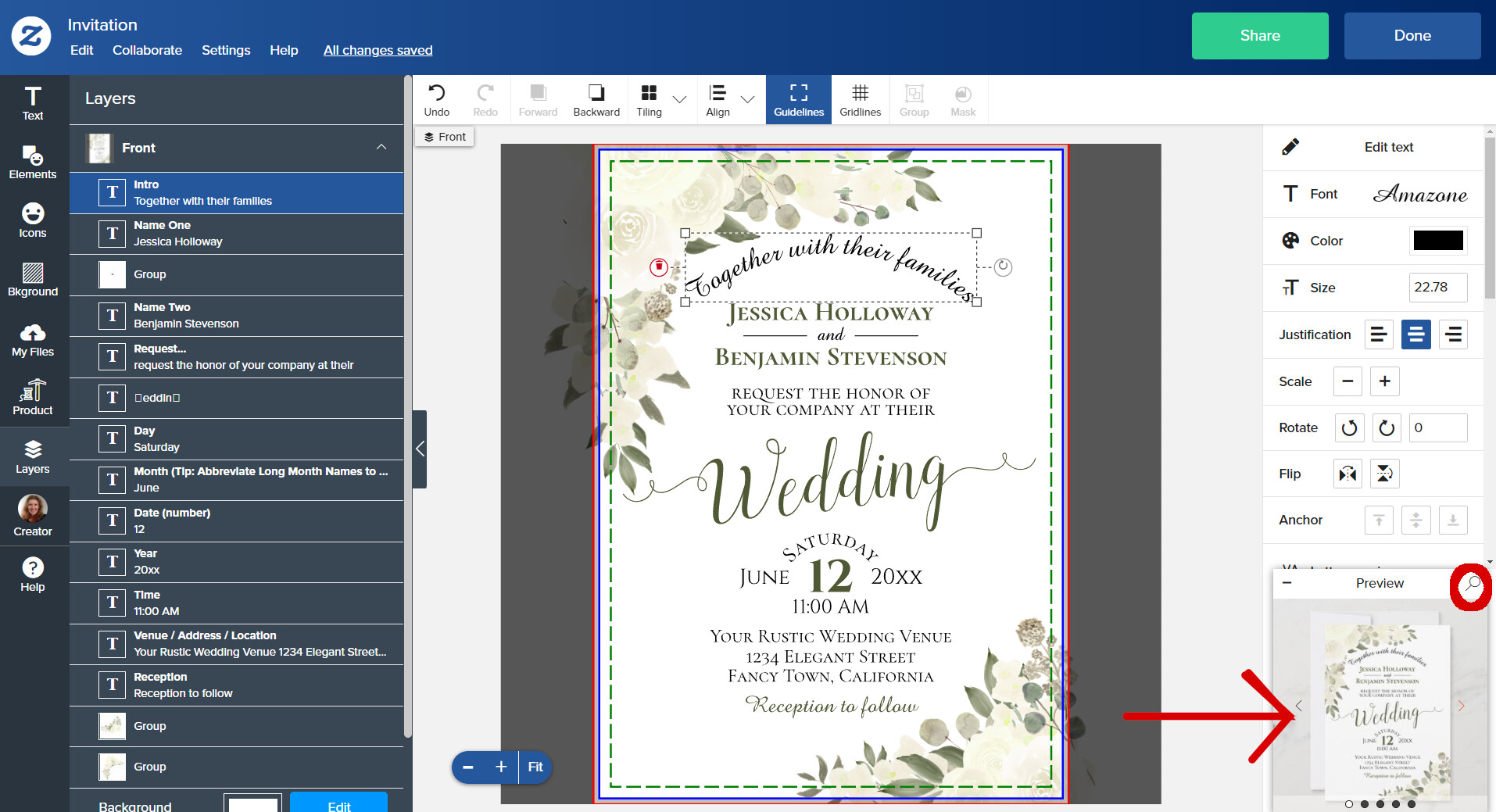
Task: Open the Collaborate menu
Action: click(147, 50)
